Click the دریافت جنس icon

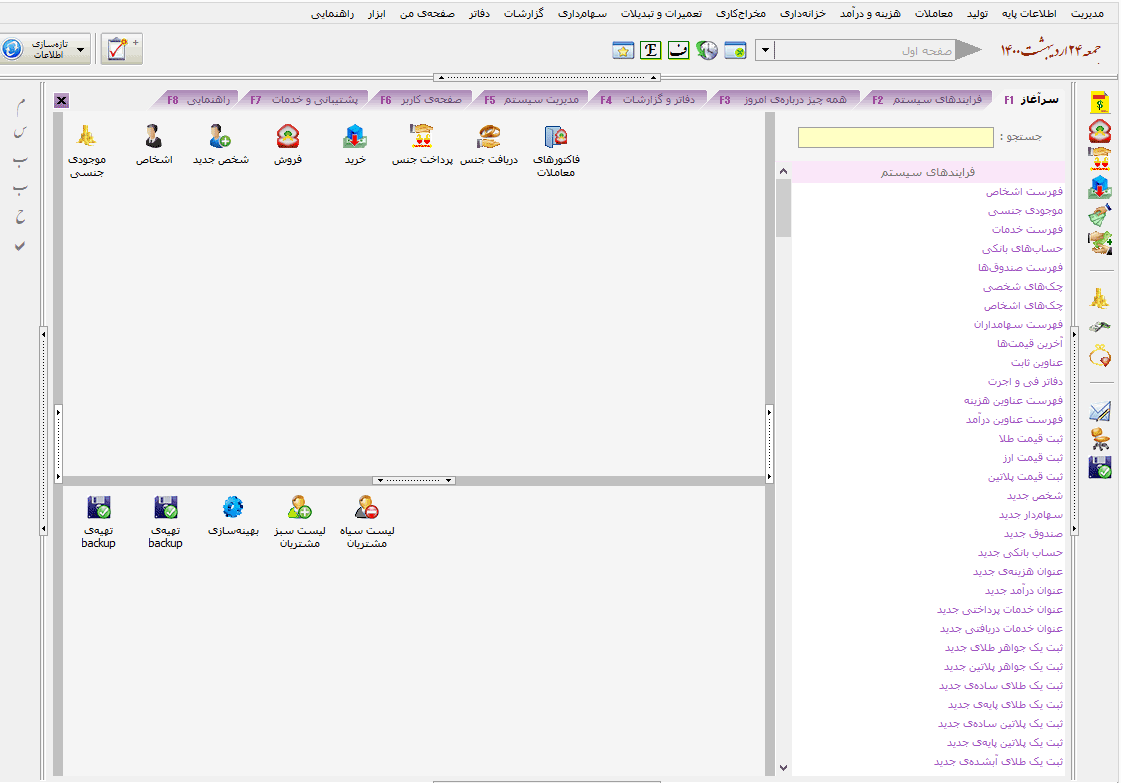pyautogui.click(x=489, y=137)
